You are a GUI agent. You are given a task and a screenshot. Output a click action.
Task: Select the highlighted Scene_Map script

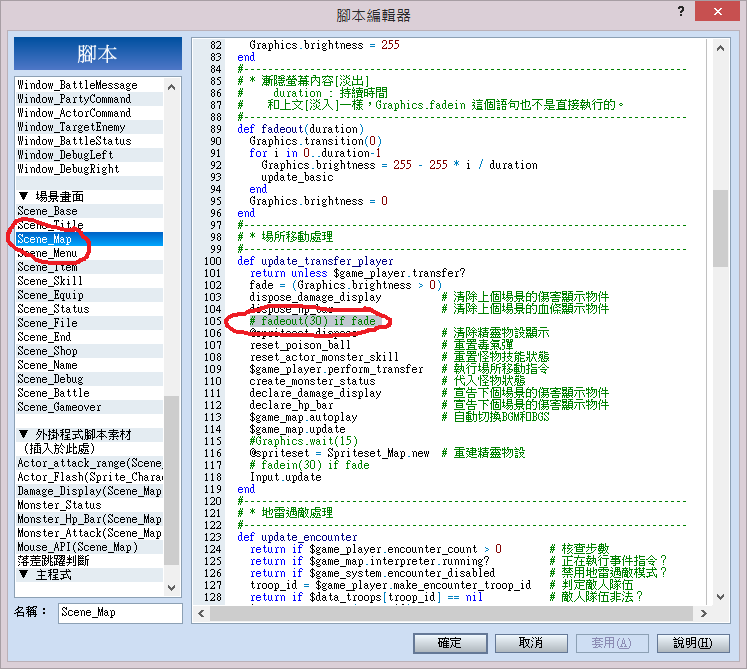[x=90, y=239]
